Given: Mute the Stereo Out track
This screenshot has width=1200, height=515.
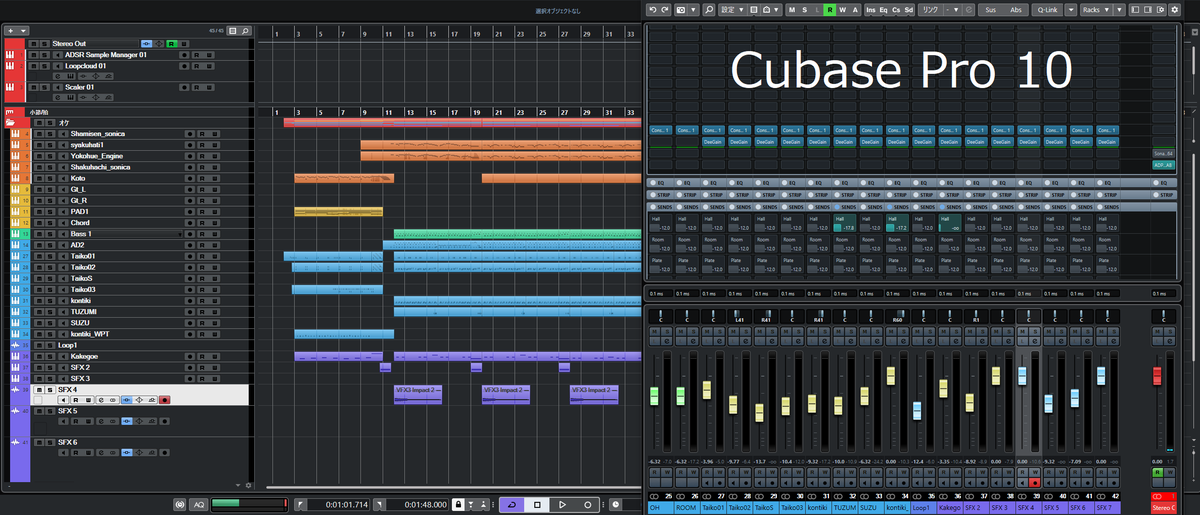Looking at the screenshot, I should click(32, 44).
